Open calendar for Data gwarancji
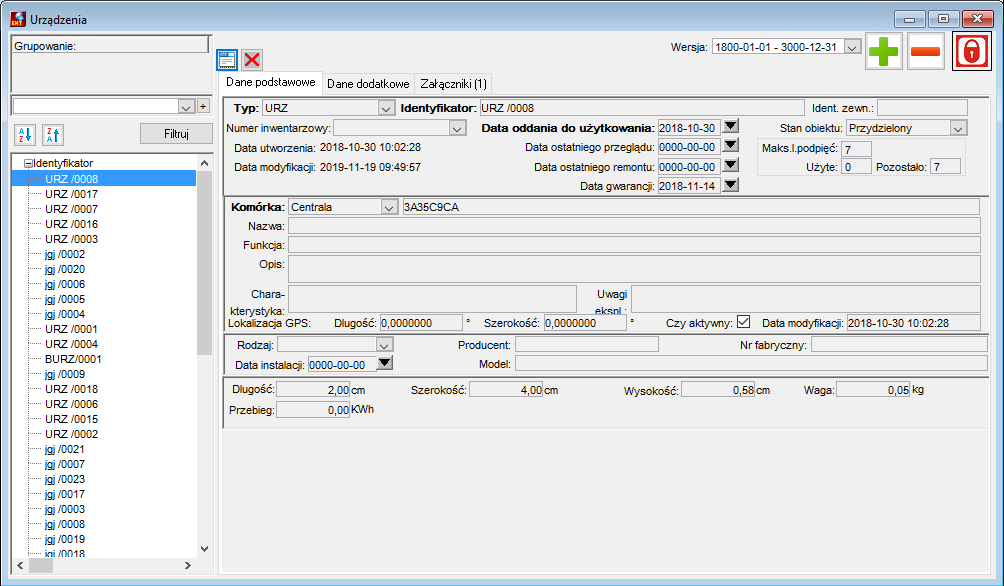1004x586 pixels. click(x=731, y=186)
